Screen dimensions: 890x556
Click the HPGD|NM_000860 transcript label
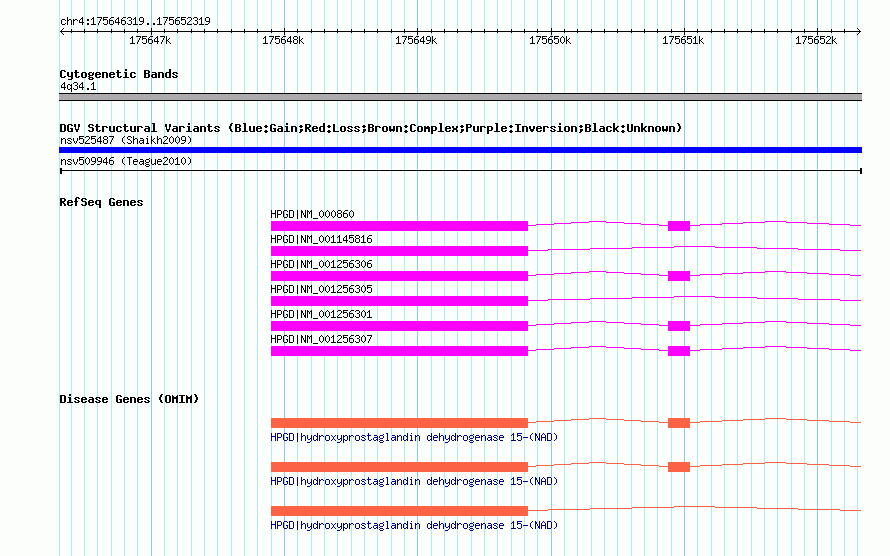coord(312,214)
